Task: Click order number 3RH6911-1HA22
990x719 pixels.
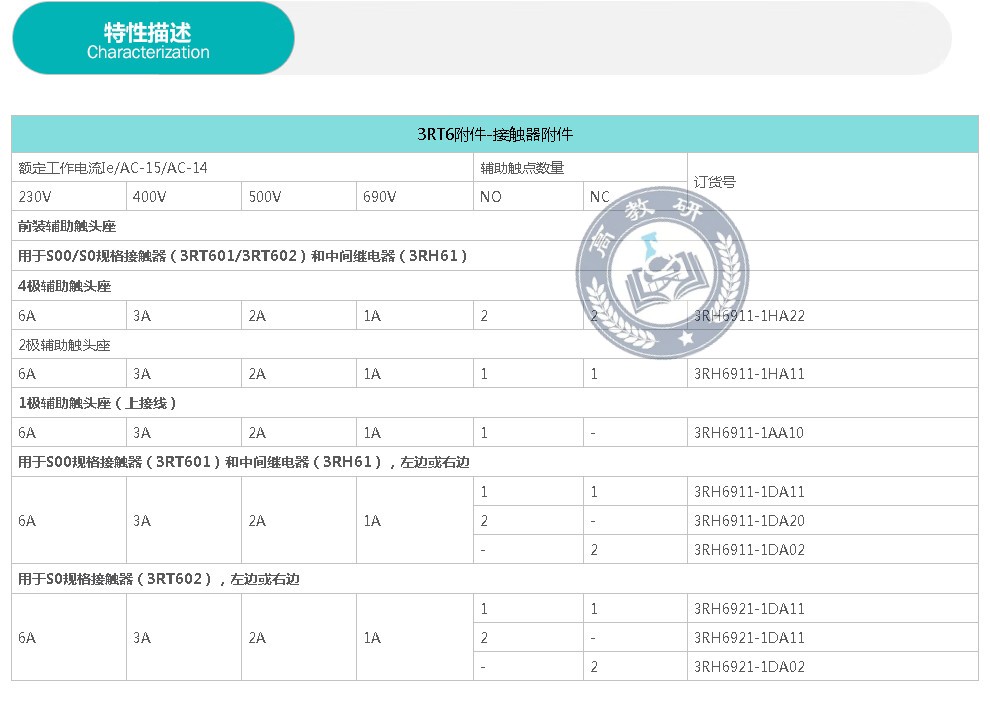Action: [749, 316]
